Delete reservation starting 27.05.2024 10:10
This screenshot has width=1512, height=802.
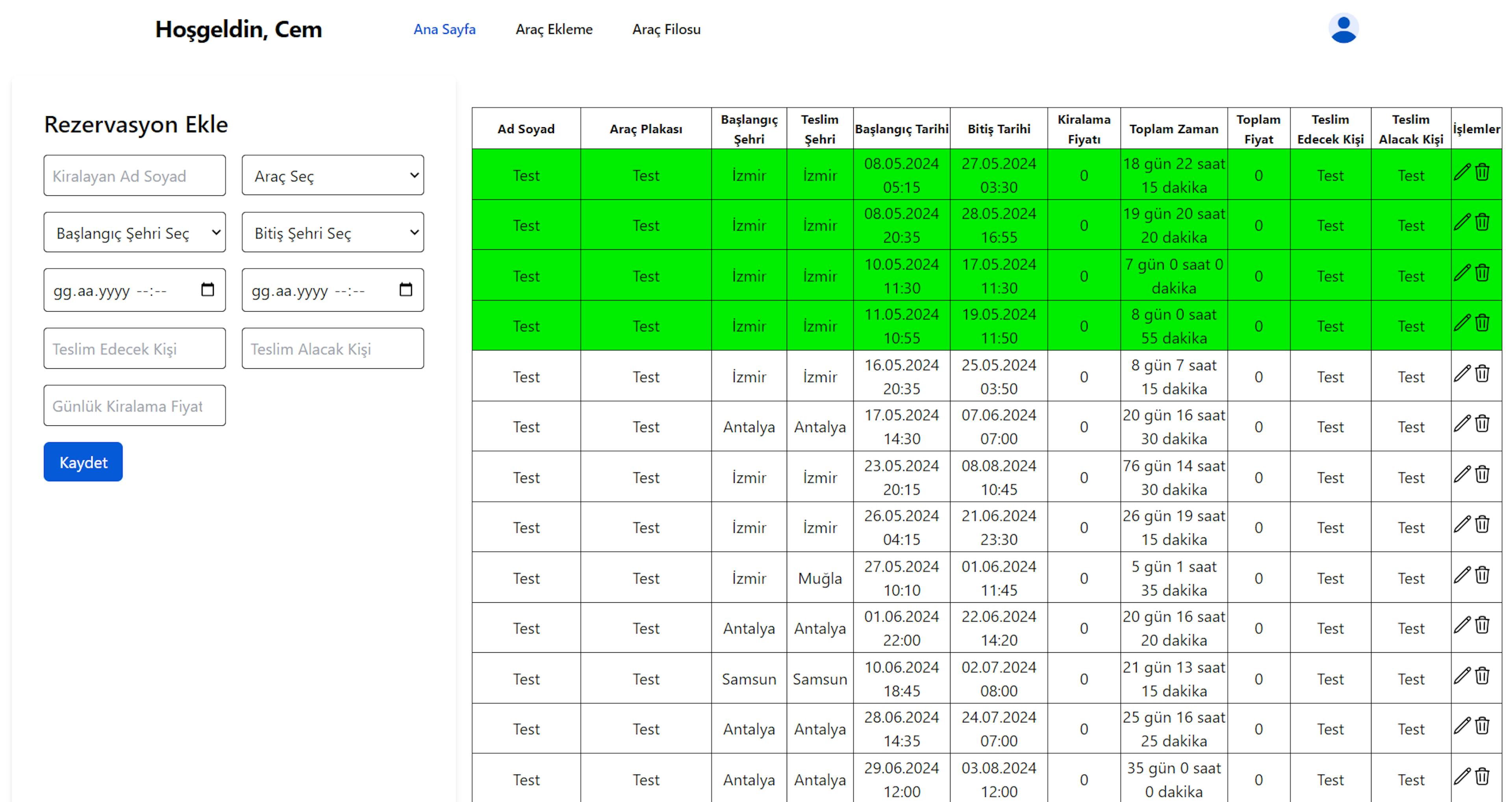1482,574
